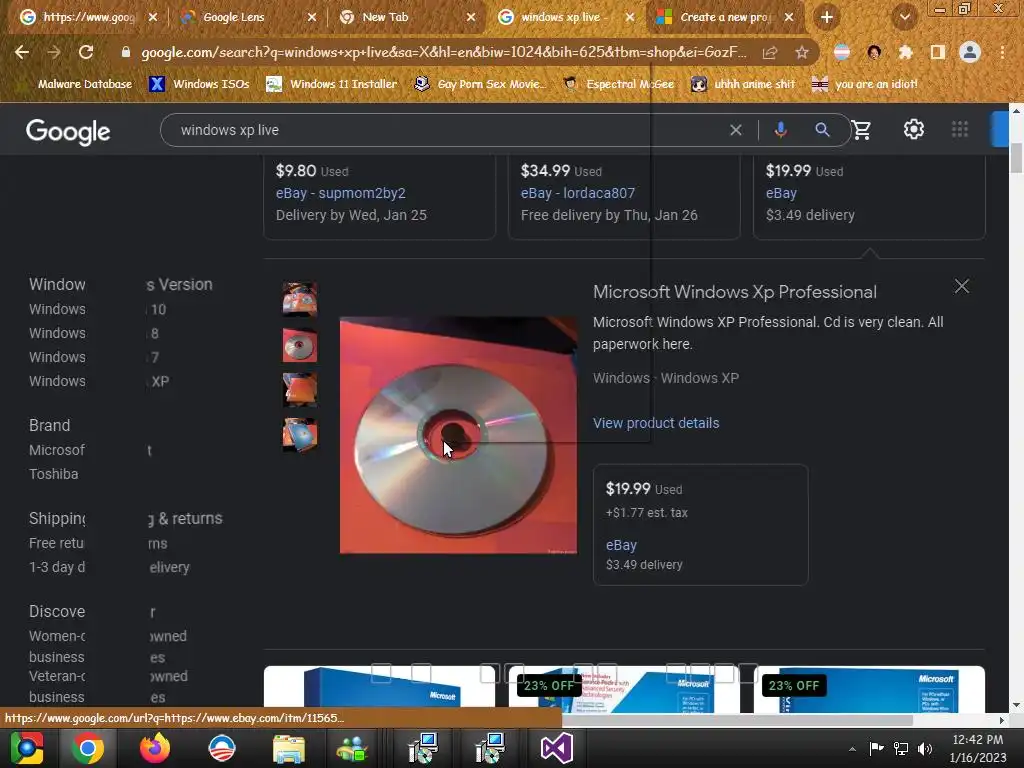
Task: Switch to the Create a new project tab
Action: coord(724,17)
